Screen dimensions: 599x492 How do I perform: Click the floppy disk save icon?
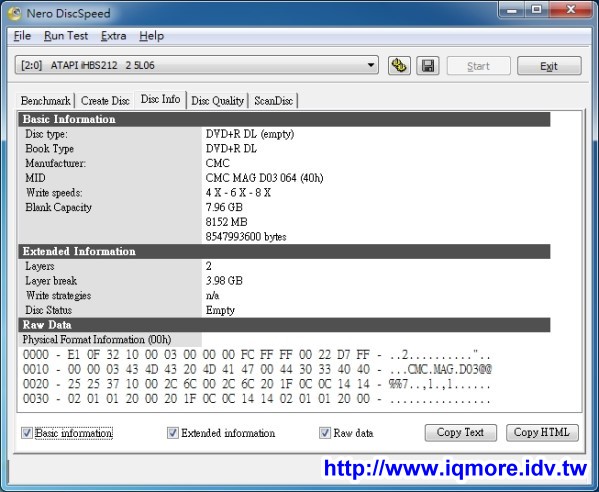click(x=428, y=66)
